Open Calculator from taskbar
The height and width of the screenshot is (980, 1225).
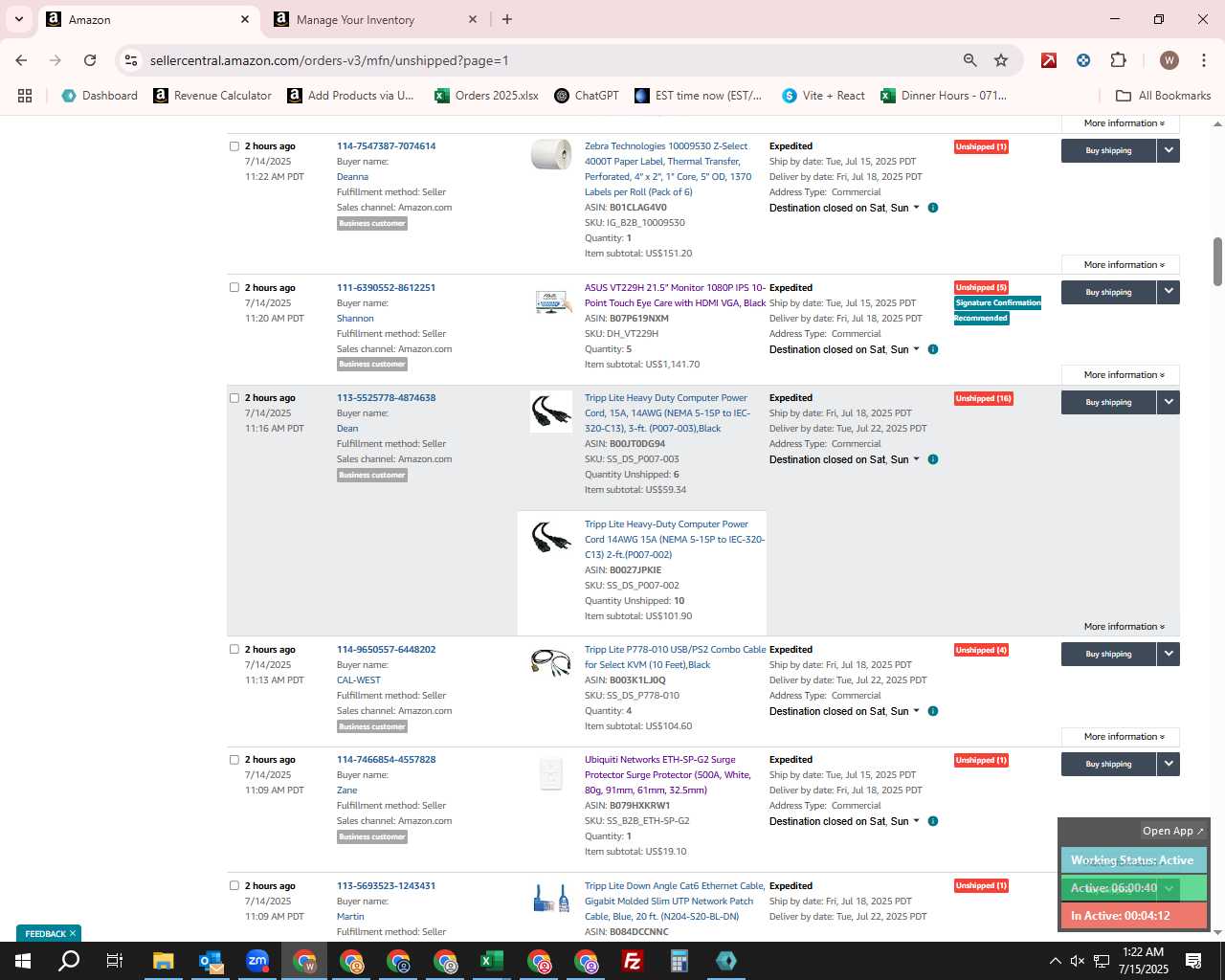point(679,961)
